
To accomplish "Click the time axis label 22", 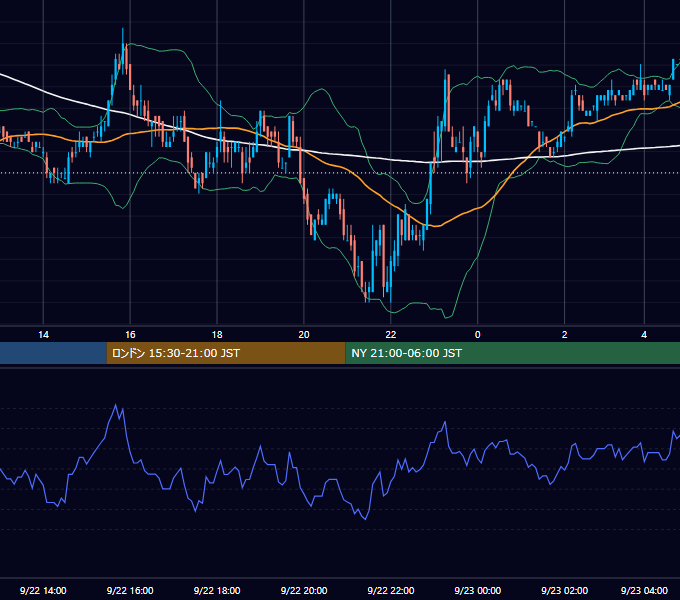I will coord(391,335).
